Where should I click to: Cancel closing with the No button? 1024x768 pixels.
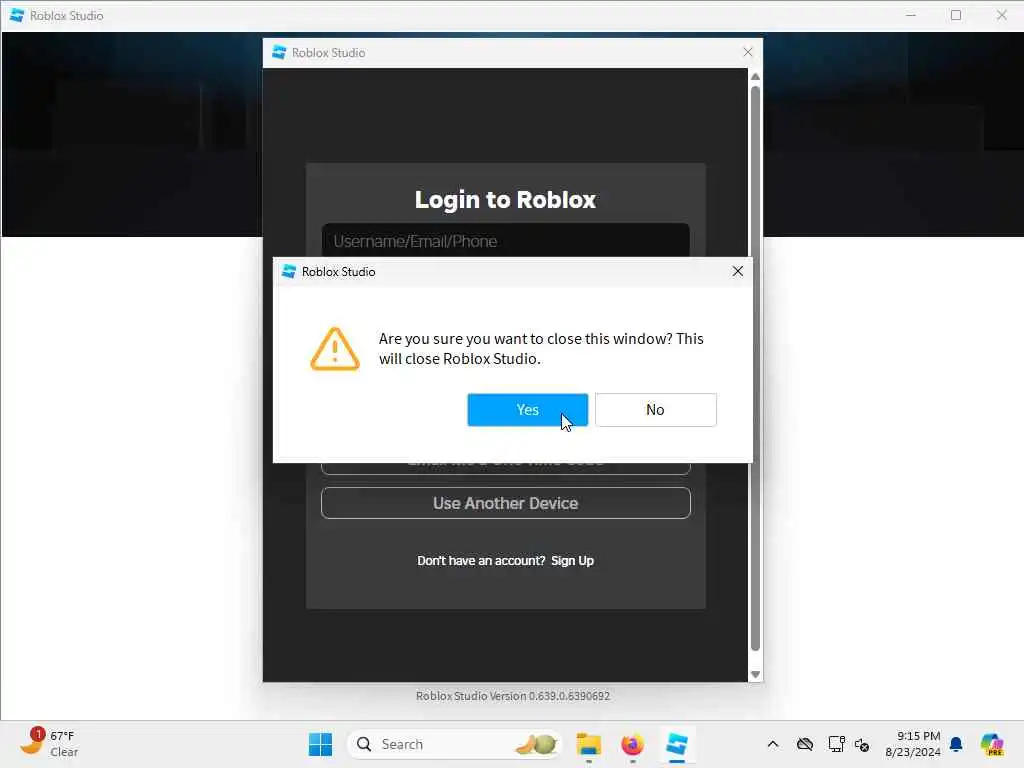click(655, 409)
